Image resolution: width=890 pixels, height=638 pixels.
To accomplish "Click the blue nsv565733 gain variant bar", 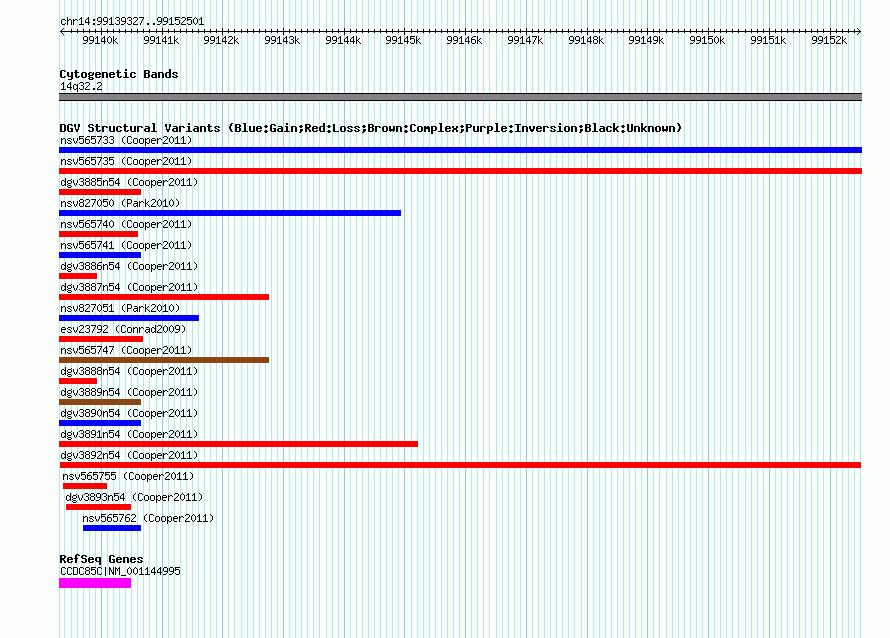I will click(x=460, y=150).
